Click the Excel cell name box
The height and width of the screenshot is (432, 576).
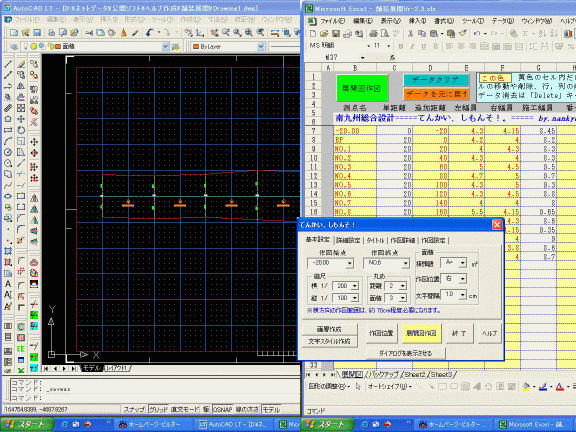click(344, 58)
